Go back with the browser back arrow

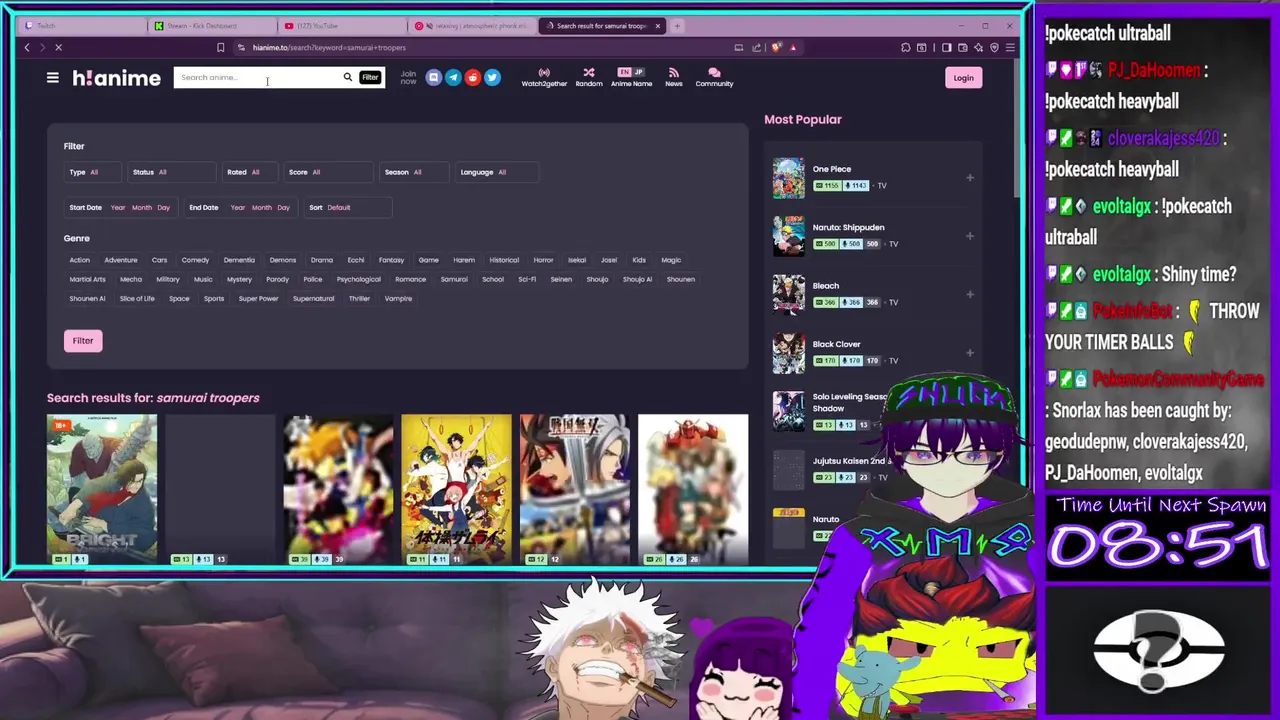27,47
